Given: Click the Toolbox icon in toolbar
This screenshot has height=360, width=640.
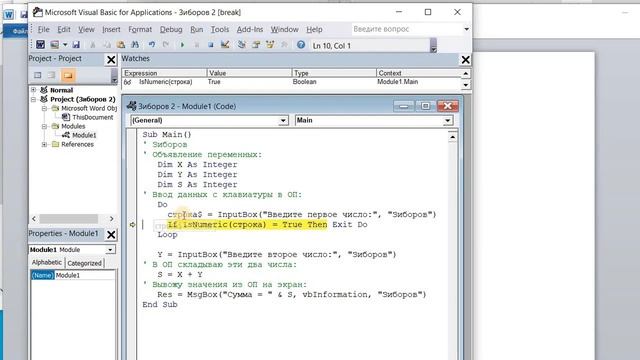Looking at the screenshot, I should pyautogui.click(x=284, y=44).
